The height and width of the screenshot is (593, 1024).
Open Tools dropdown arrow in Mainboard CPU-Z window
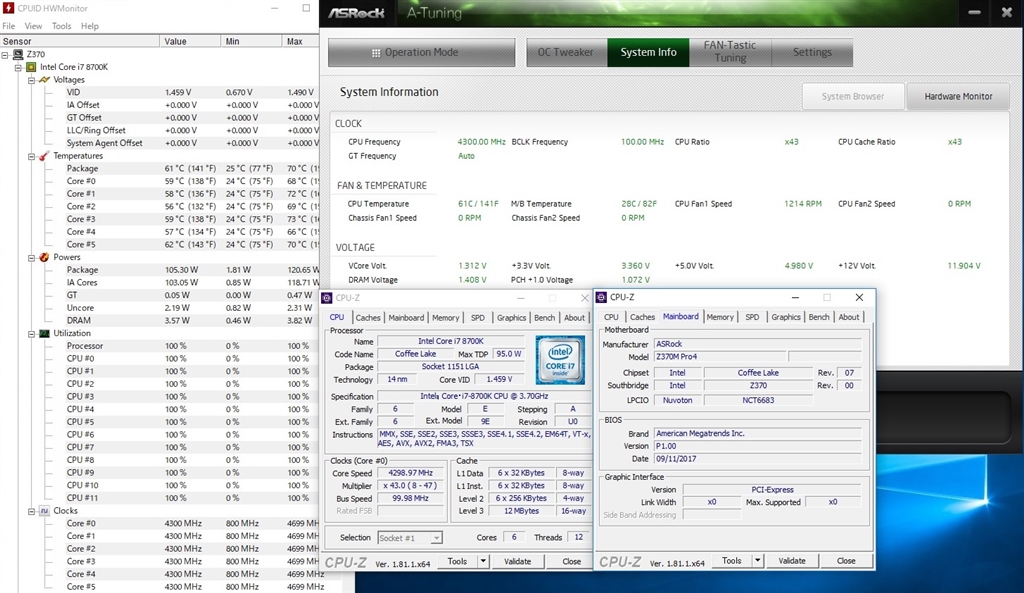(757, 561)
